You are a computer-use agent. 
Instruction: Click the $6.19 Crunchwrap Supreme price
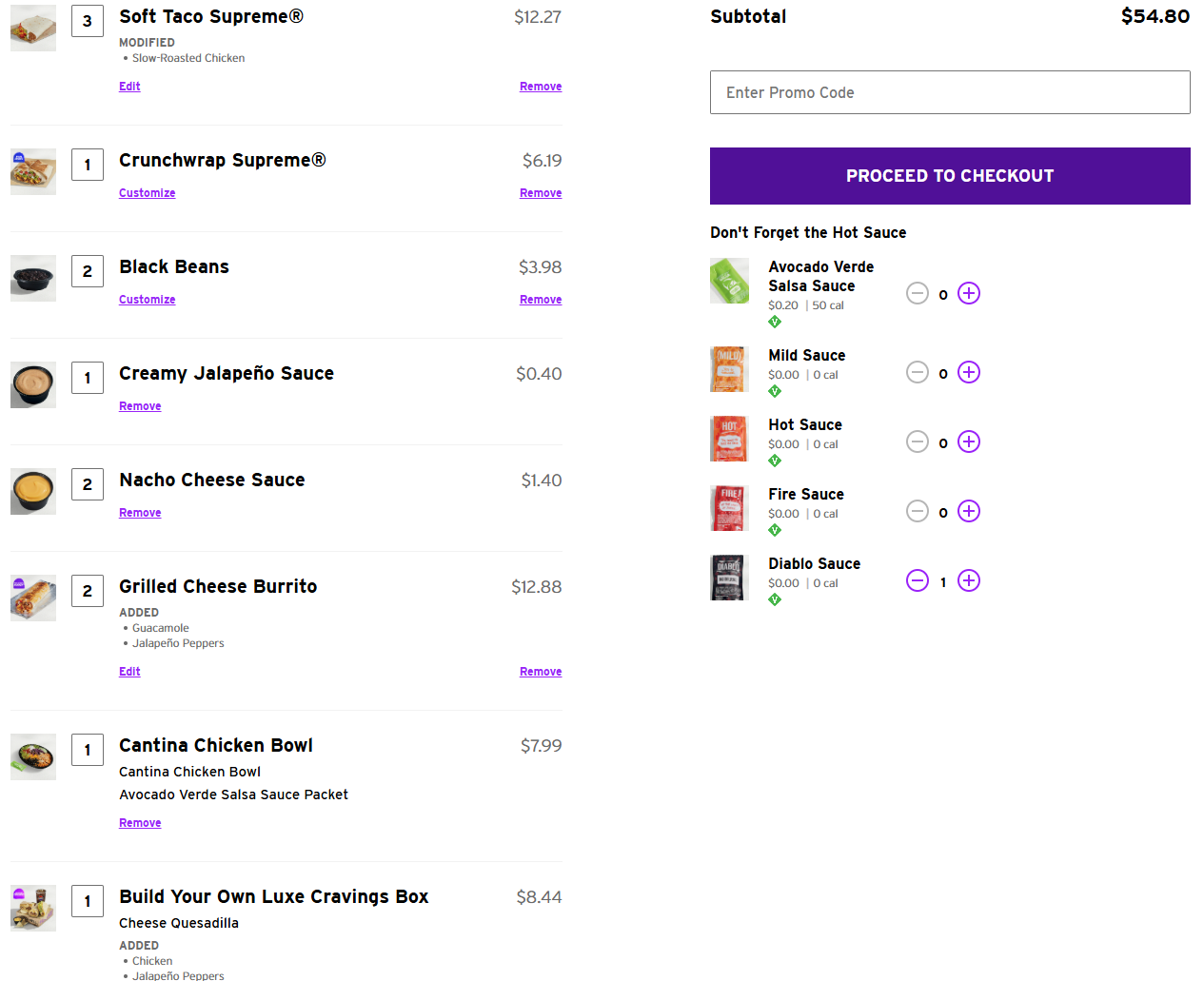pos(543,161)
